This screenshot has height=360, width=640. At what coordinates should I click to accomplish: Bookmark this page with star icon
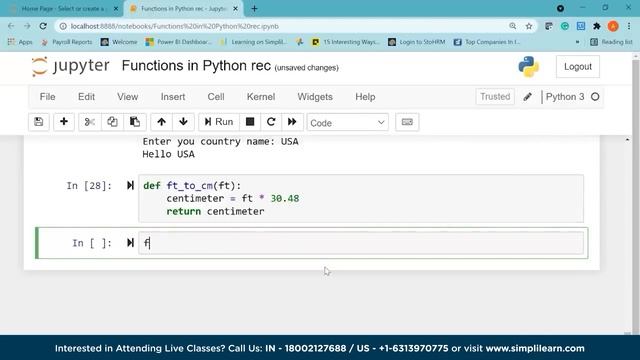(x=529, y=26)
